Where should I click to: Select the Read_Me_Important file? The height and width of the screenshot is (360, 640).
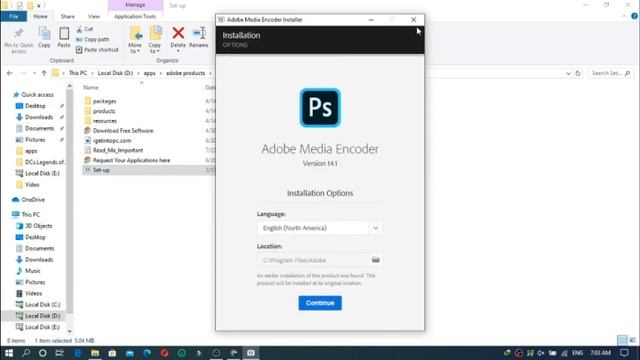(x=118, y=150)
